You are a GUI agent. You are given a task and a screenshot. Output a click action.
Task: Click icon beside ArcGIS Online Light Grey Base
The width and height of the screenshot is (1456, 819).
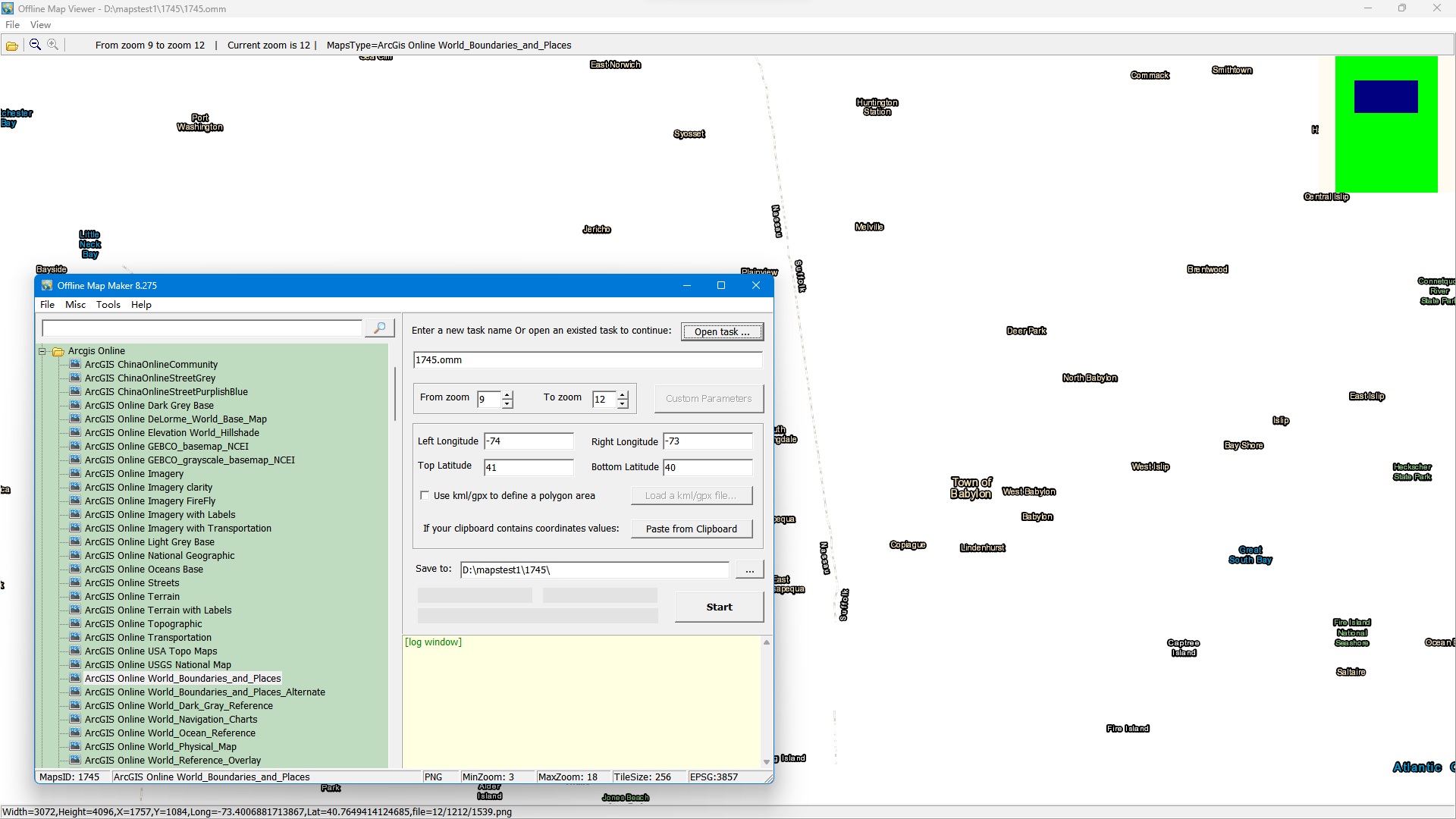75,541
